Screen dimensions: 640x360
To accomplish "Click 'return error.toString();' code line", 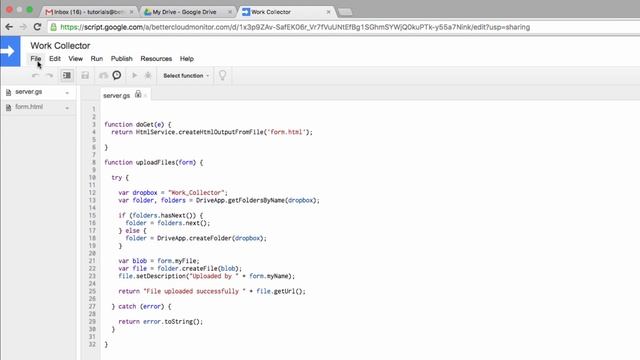I will (x=160, y=322).
